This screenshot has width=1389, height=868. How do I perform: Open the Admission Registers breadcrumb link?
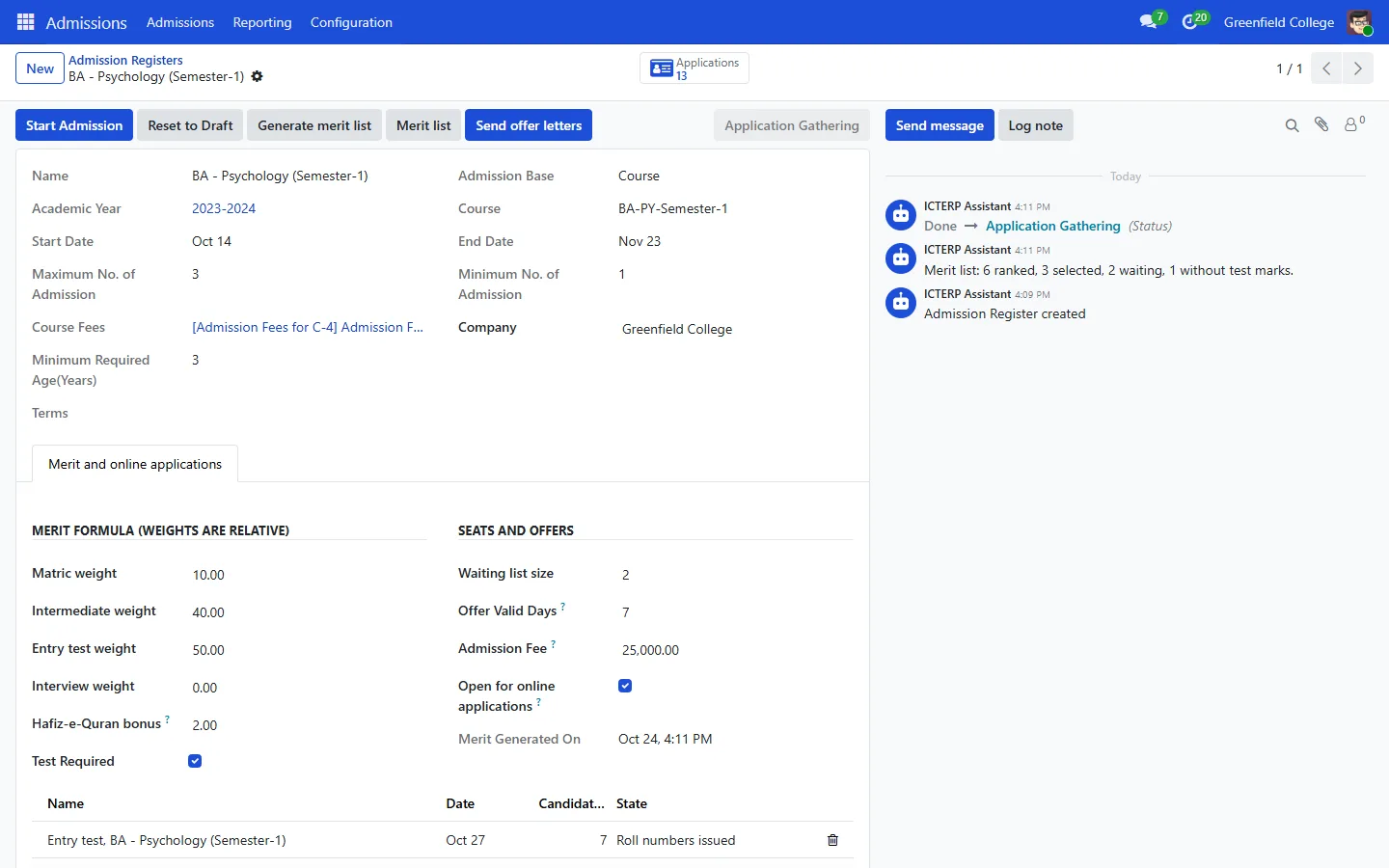[125, 60]
